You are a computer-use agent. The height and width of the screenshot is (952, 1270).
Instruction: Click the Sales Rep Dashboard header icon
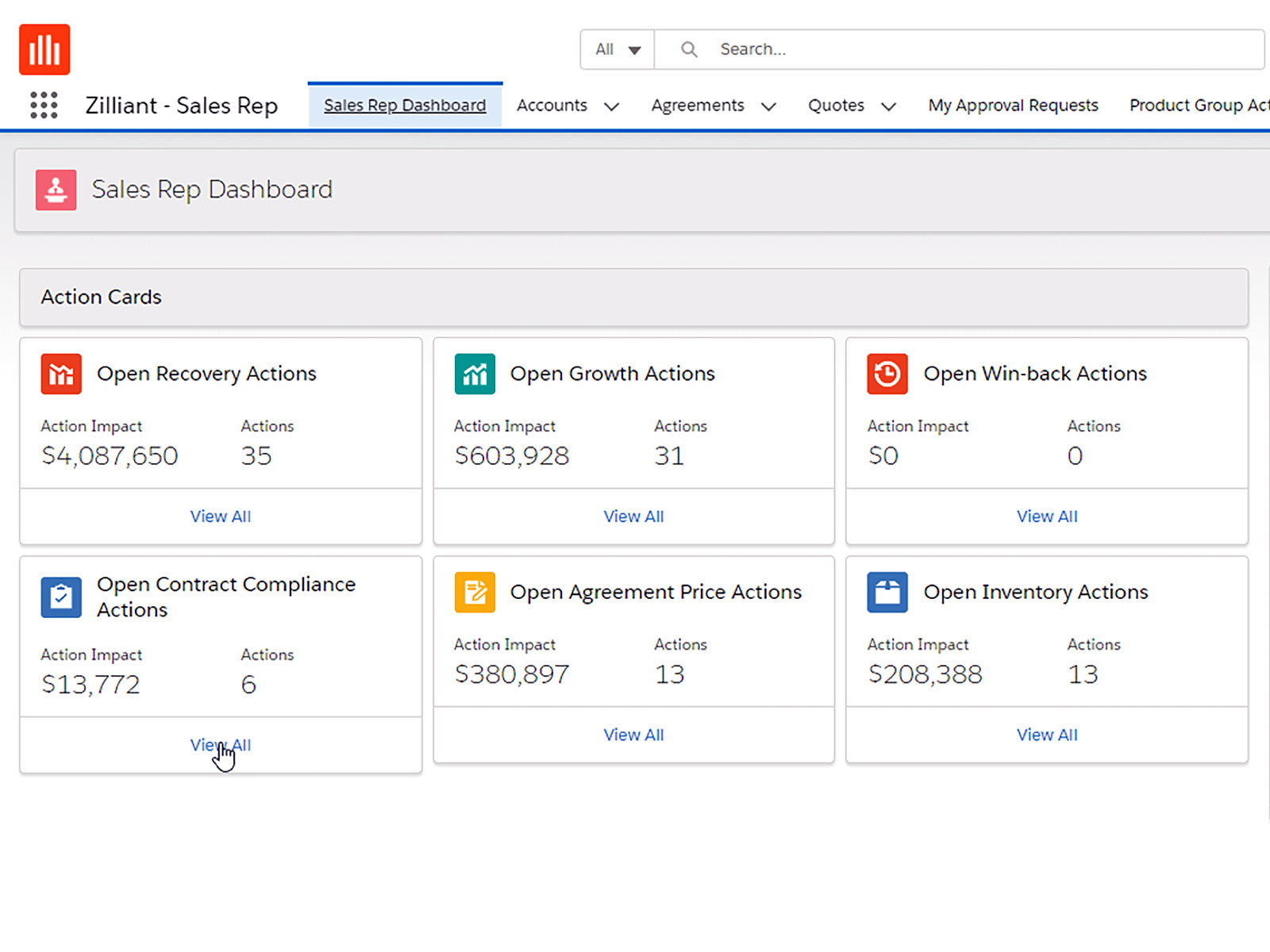click(56, 190)
